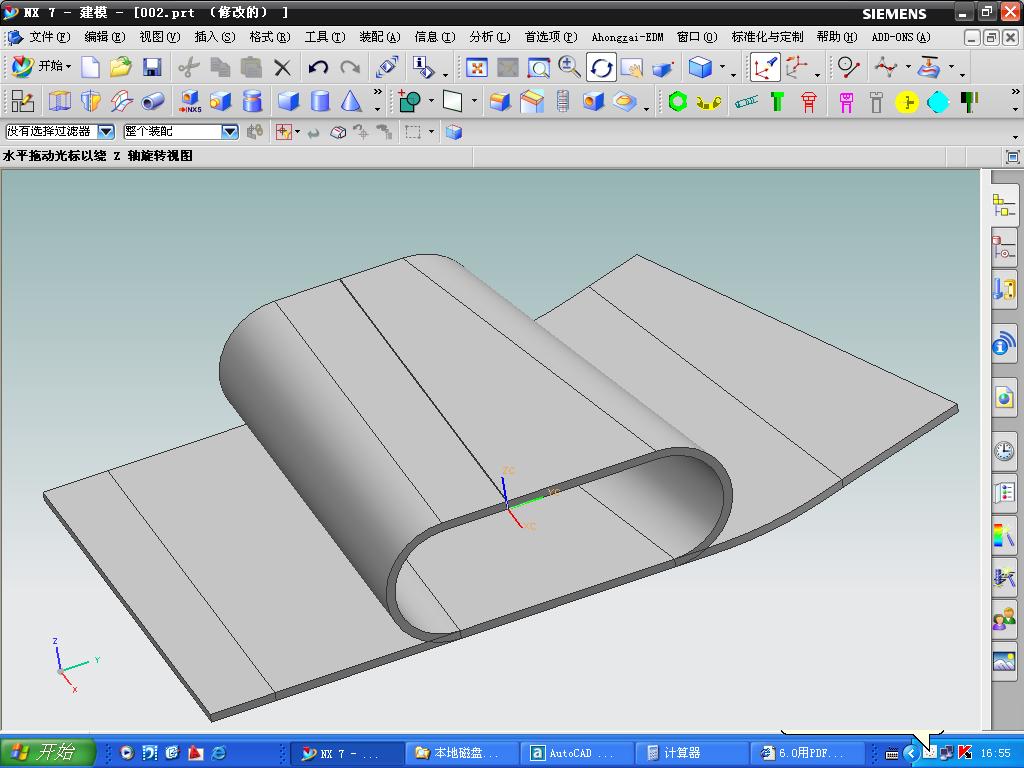Expand the 整个装配 scope dropdown
This screenshot has width=1024, height=768.
[229, 131]
